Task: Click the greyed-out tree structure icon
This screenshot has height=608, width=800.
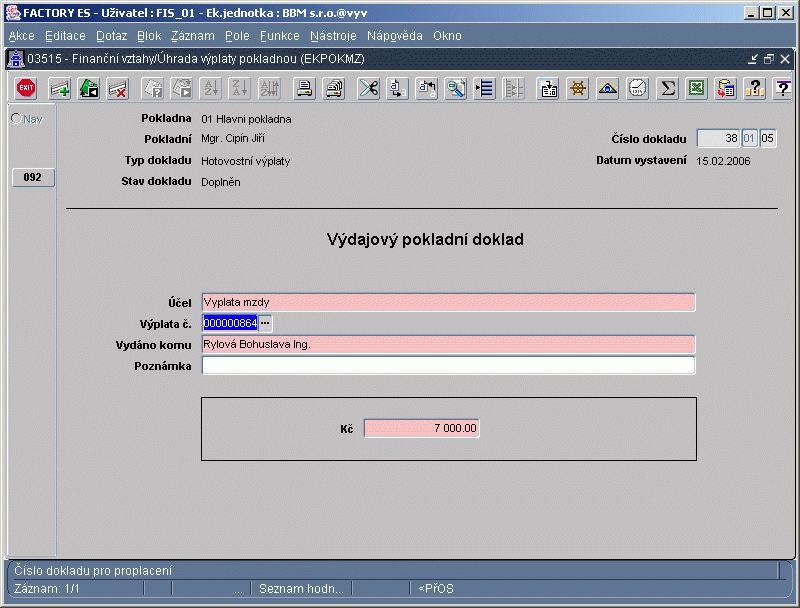Action: click(514, 88)
